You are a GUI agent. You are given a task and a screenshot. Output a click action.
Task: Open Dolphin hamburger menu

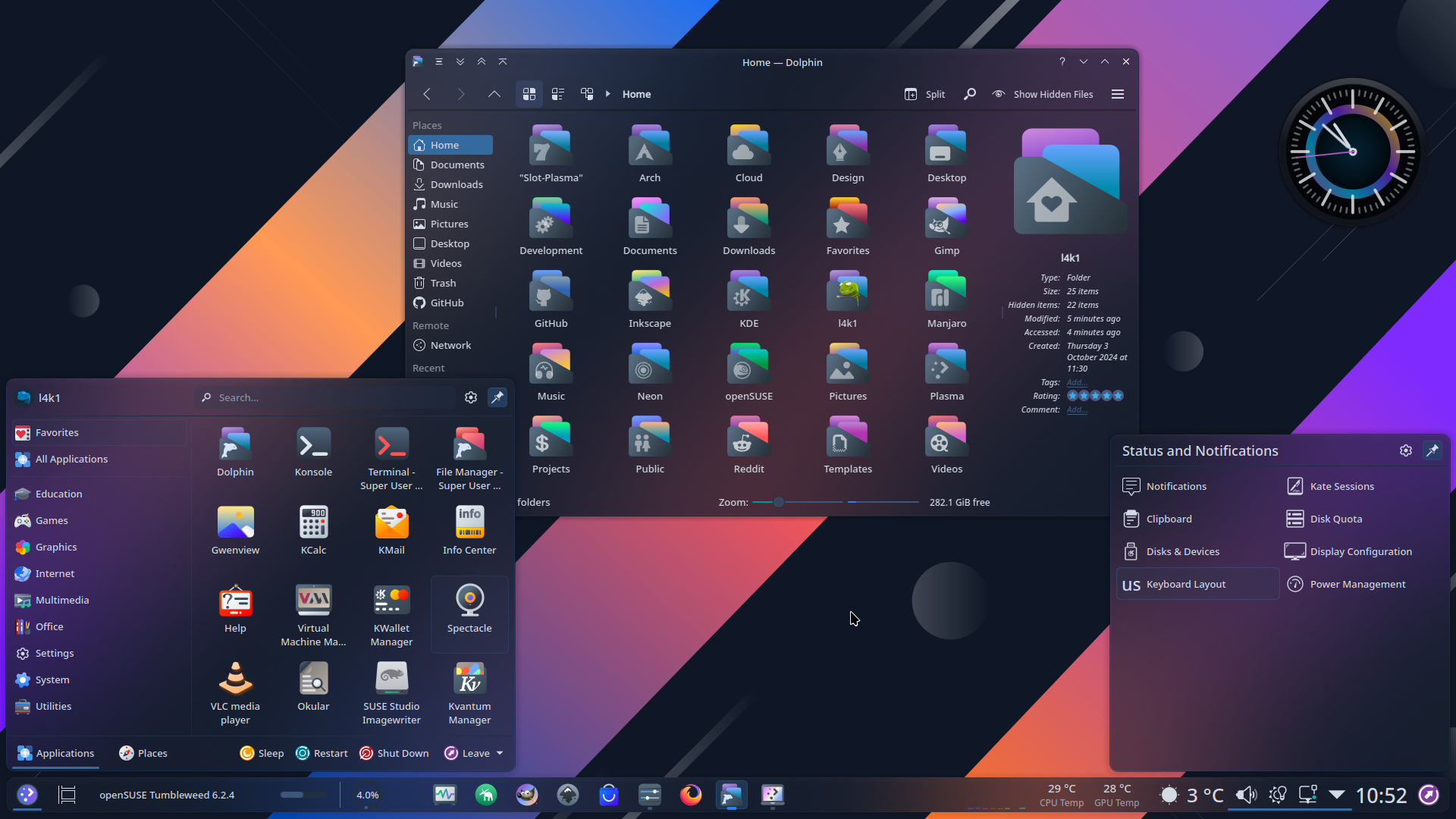(1118, 94)
